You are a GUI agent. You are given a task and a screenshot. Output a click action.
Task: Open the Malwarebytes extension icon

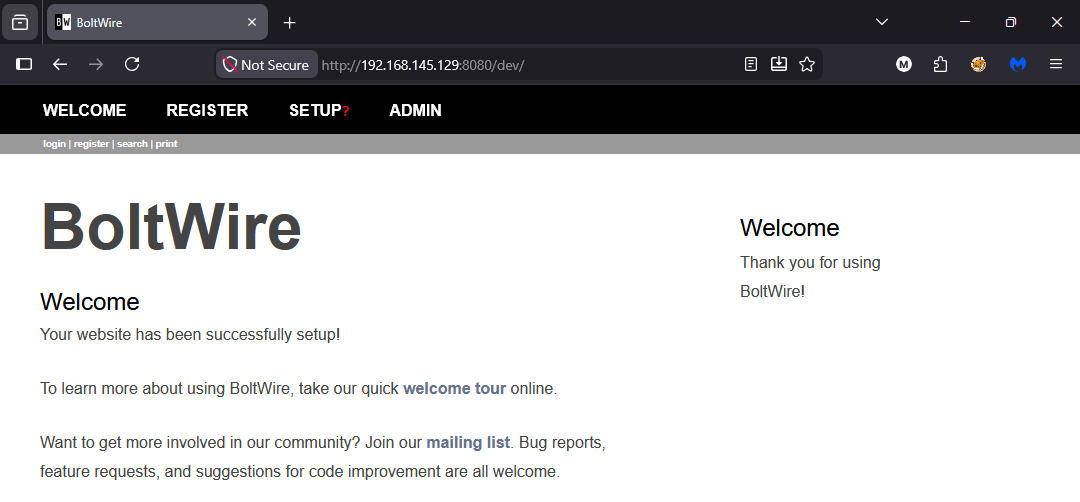(x=1017, y=64)
